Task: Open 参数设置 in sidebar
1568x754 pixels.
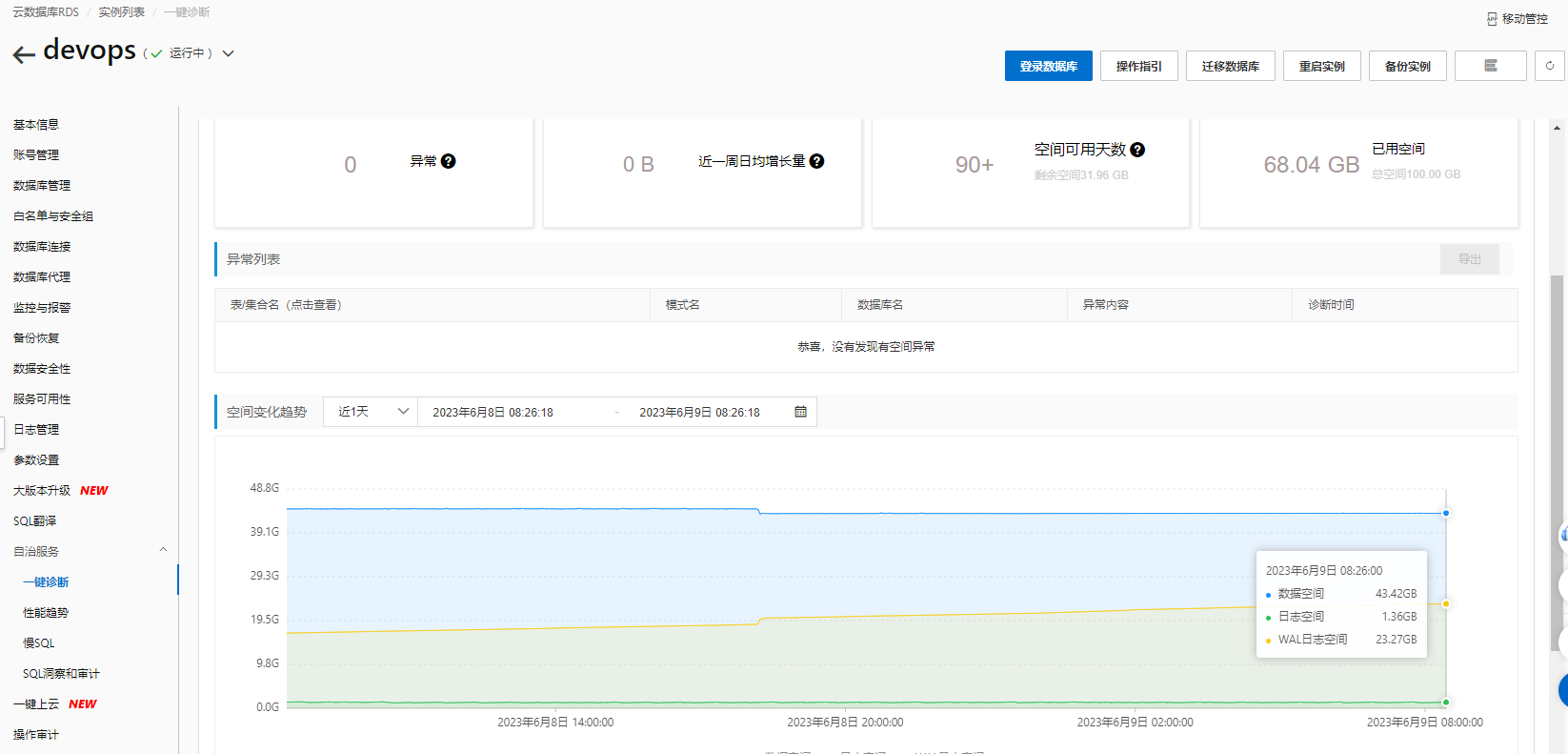Action: pyautogui.click(x=36, y=460)
